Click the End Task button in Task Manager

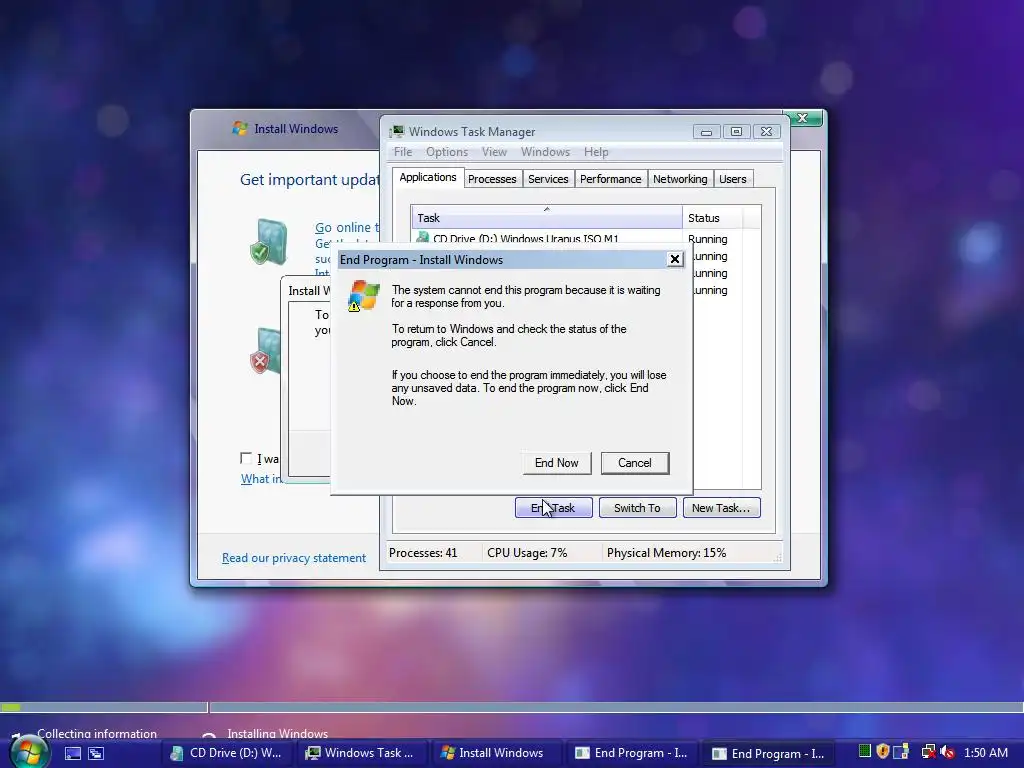(553, 507)
